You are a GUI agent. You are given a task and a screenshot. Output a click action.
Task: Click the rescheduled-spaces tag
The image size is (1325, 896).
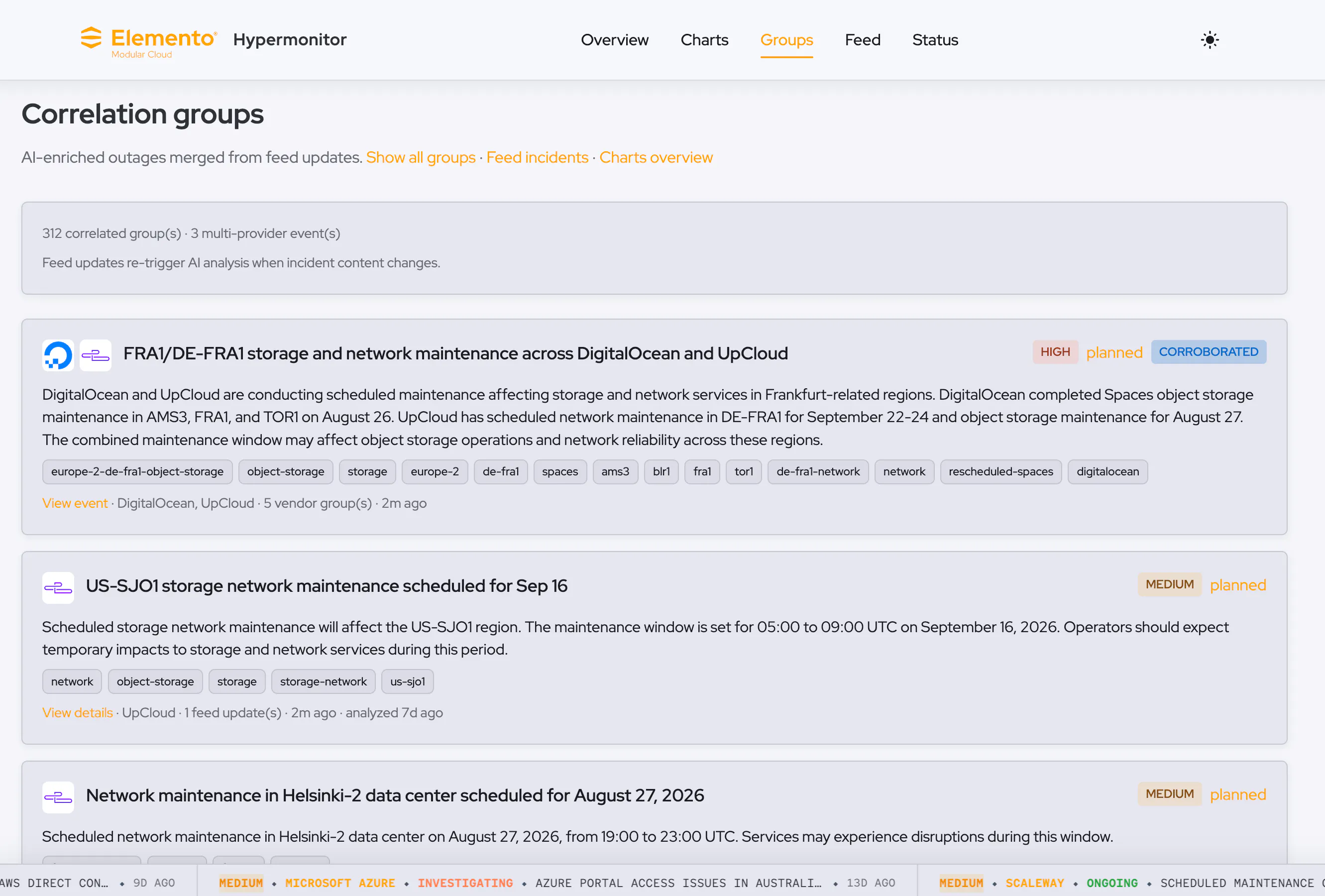[x=1000, y=472]
